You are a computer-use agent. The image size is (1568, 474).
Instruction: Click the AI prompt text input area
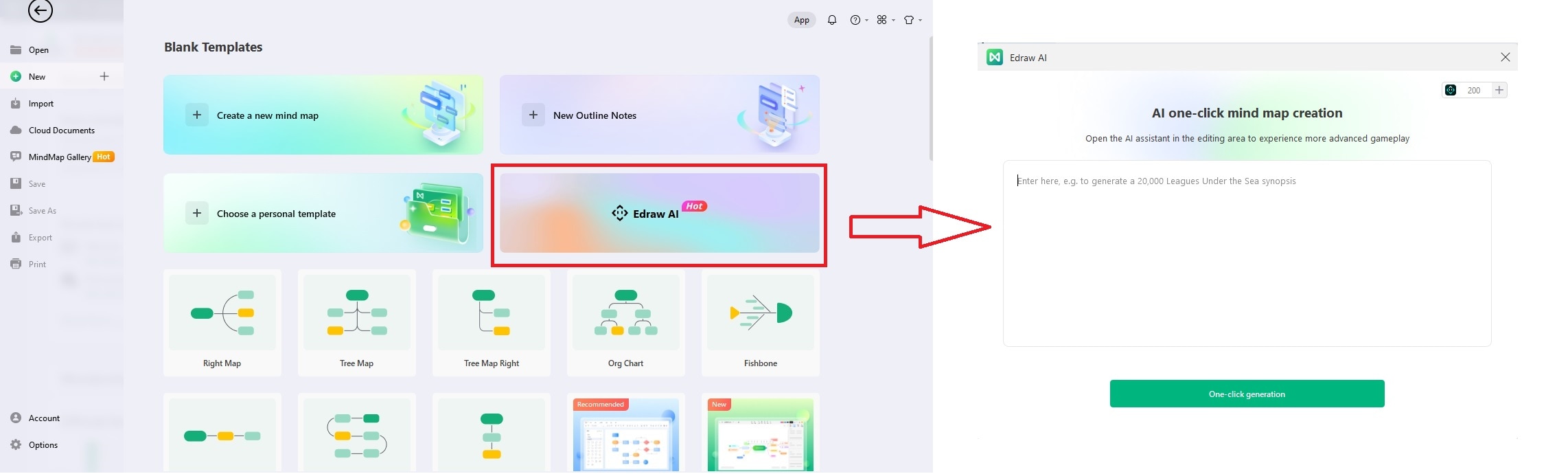click(1247, 253)
